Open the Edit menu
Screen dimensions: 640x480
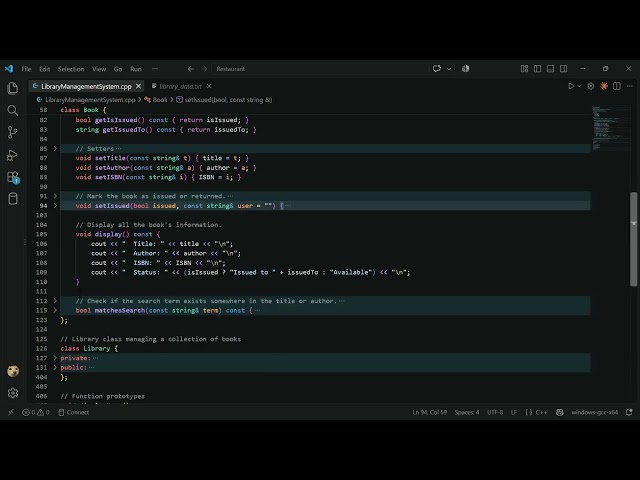(x=44, y=69)
